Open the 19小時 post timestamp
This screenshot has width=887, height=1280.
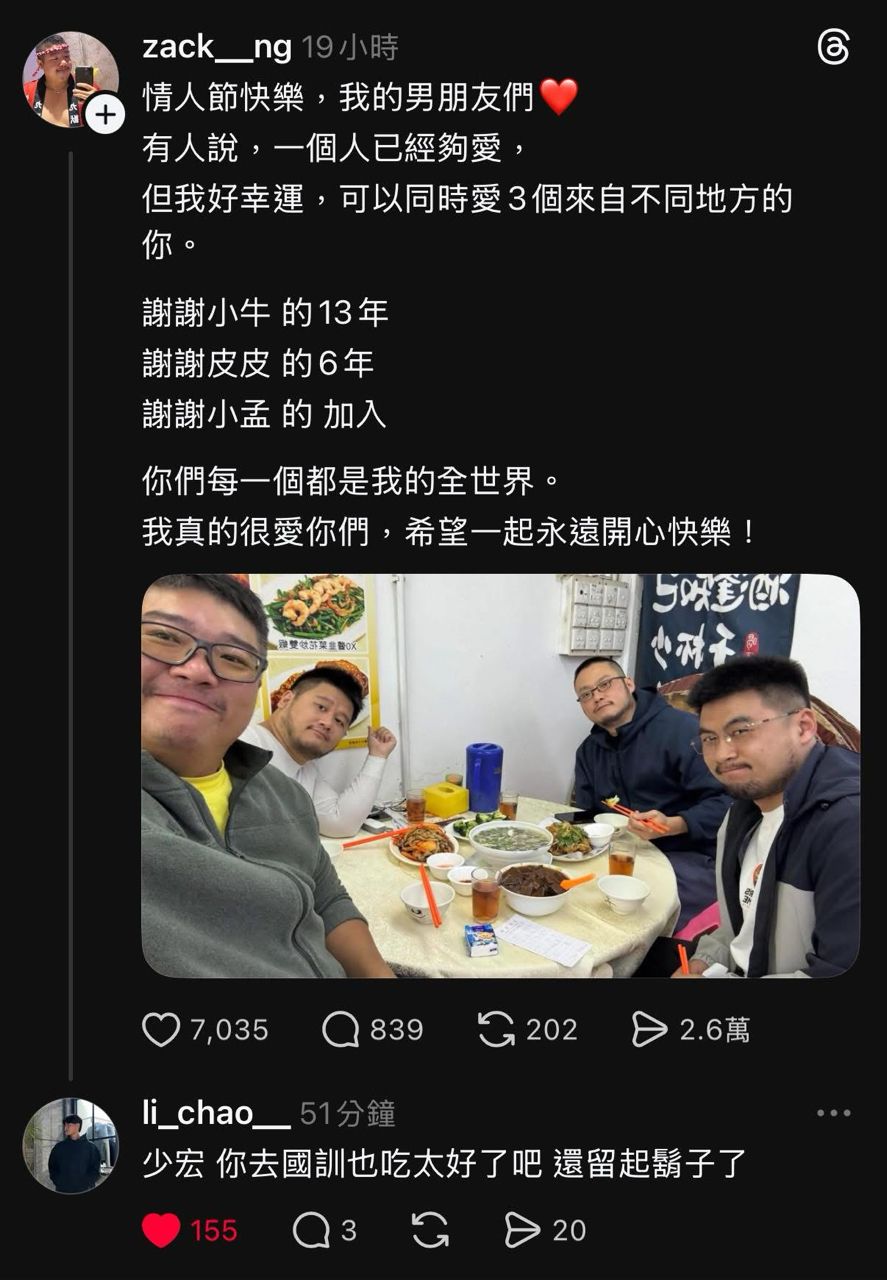350,47
